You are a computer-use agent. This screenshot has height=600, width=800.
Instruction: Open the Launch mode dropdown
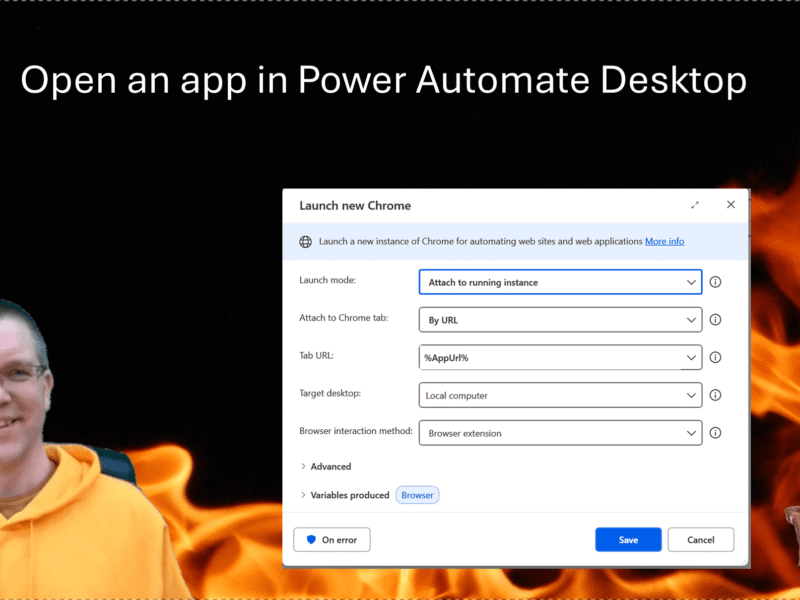tap(560, 282)
